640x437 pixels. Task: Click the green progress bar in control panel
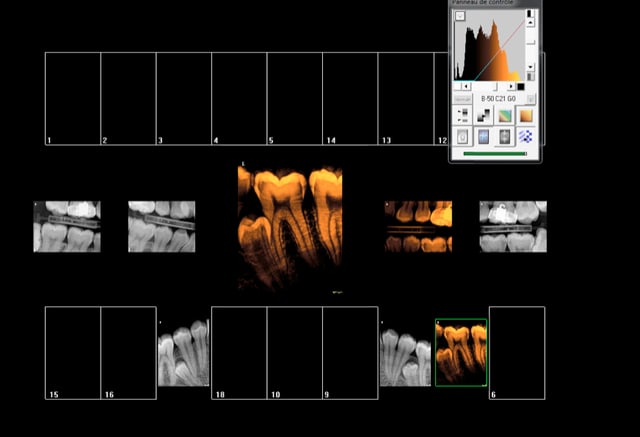pos(495,154)
